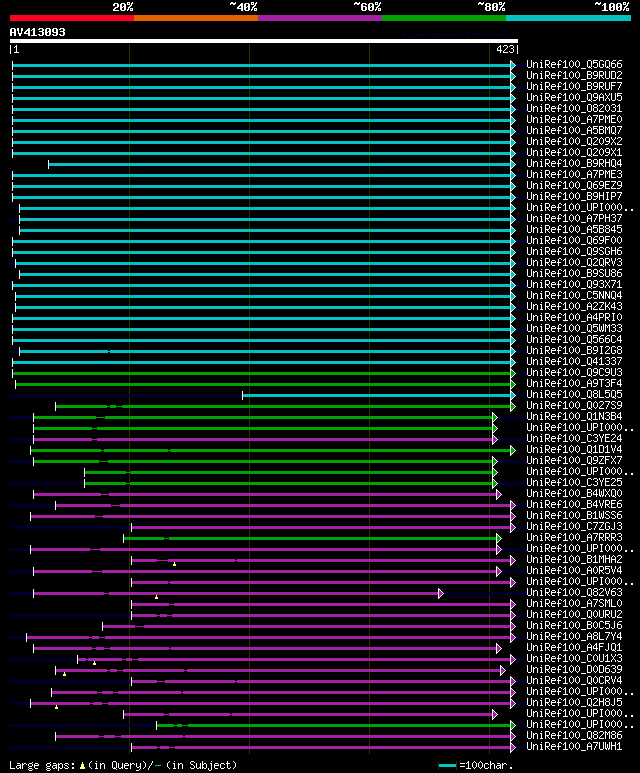640x773 pixels.
Task: Open the UniRef100_A7PME0 hit label
Action: point(574,120)
